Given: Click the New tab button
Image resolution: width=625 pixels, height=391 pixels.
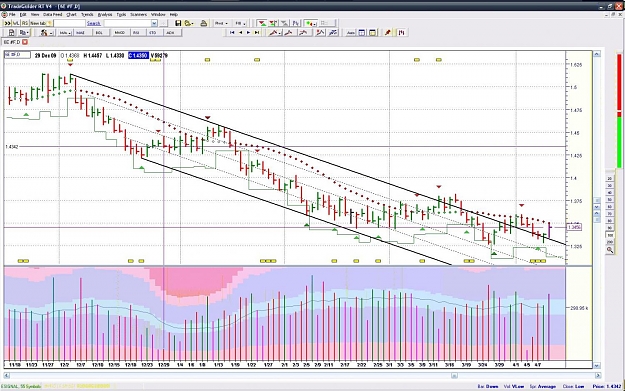Looking at the screenshot, I should [41, 23].
